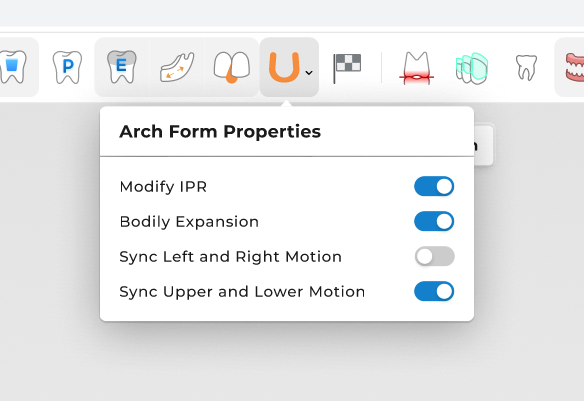Screen dimensions: 584x401
Task: Select the orange arch form U tool
Action: click(x=284, y=67)
